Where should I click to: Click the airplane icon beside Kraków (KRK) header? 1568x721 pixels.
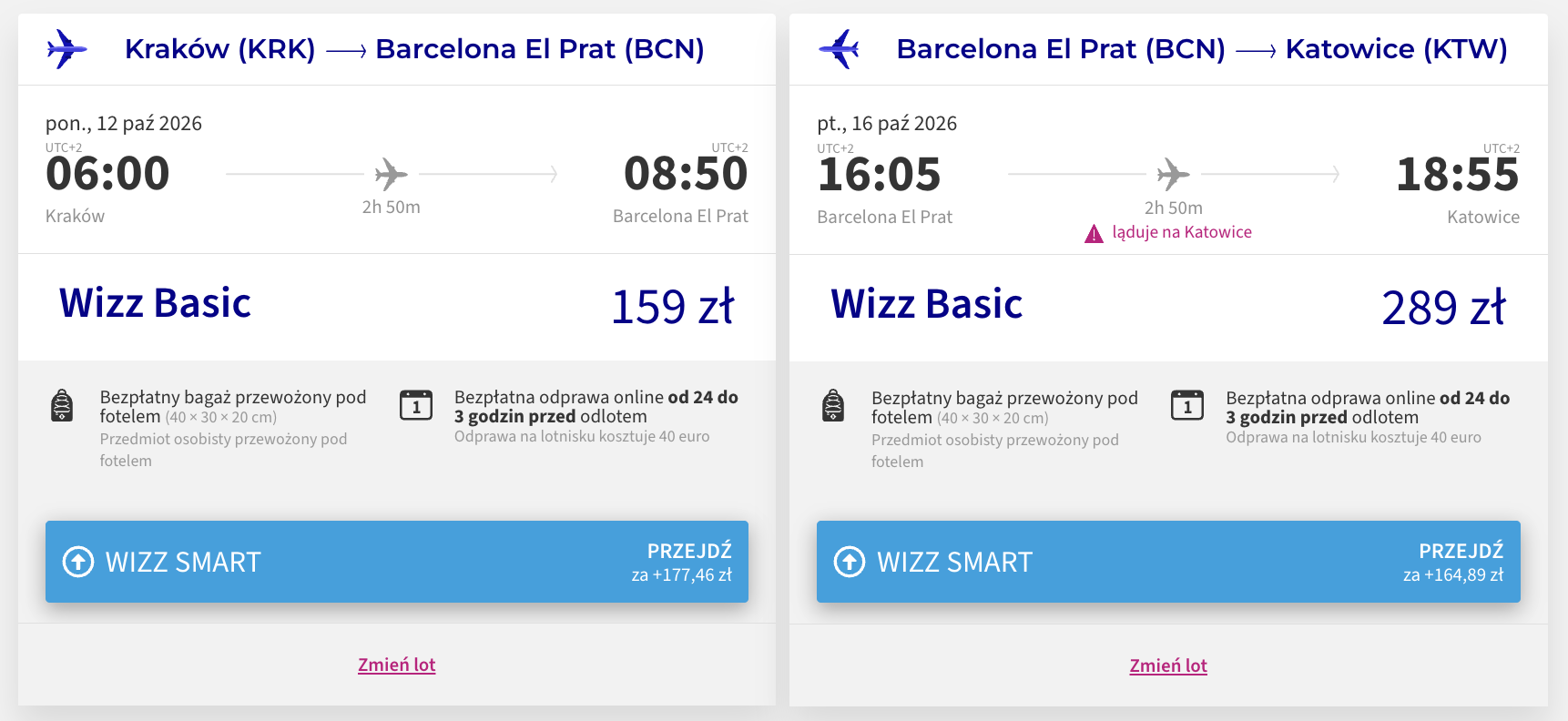(x=66, y=49)
